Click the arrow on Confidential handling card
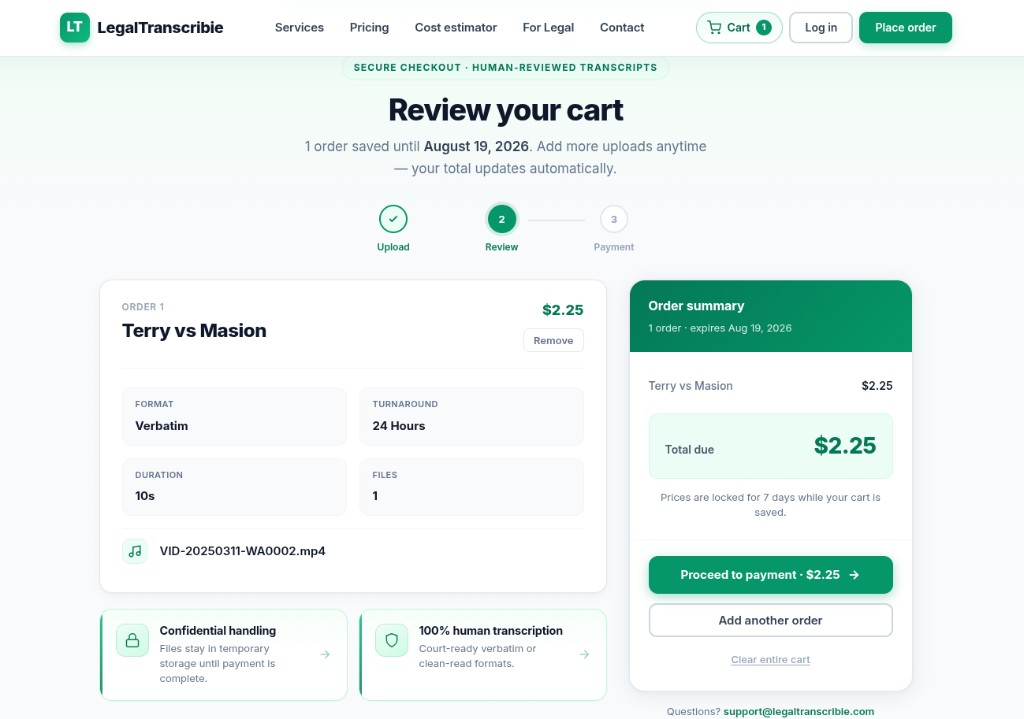Screen dimensions: 1024x719 (x=325, y=654)
